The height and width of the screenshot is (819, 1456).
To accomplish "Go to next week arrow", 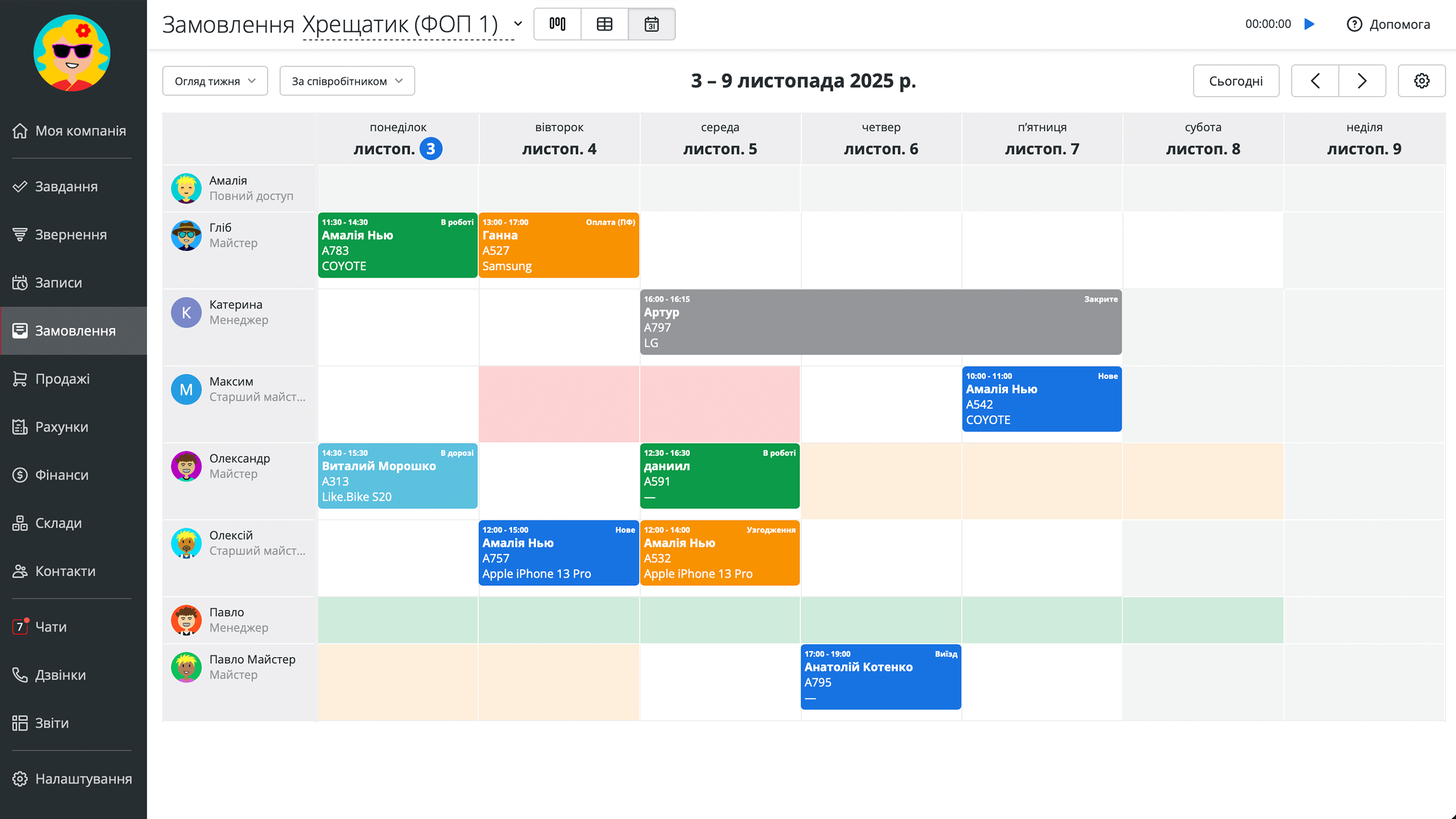I will coord(1362,81).
